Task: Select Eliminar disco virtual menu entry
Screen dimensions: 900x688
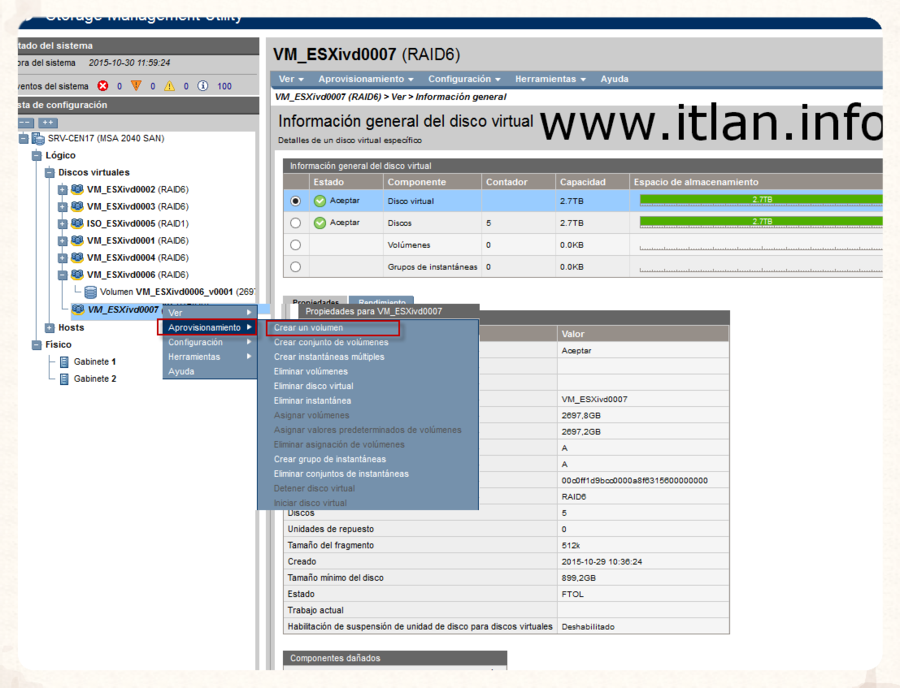Action: (x=313, y=386)
